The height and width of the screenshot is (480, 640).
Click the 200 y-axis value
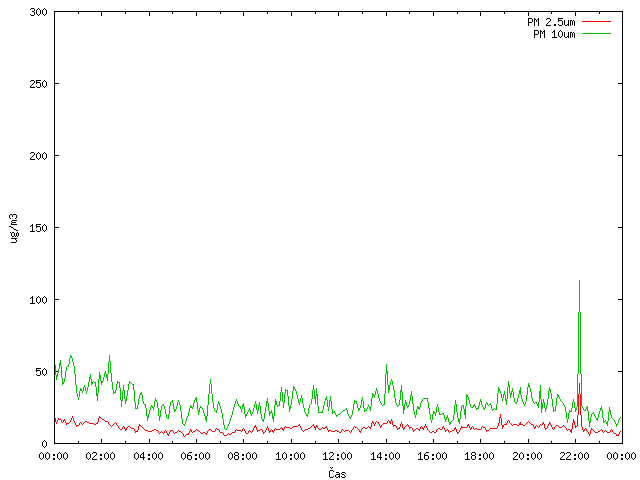tap(38, 156)
